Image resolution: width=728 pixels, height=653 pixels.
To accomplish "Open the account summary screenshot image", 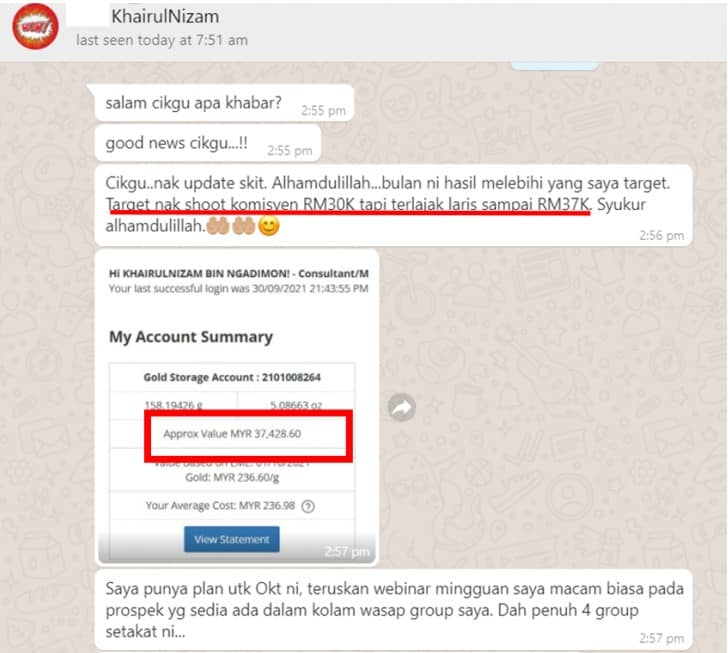I will pos(237,407).
